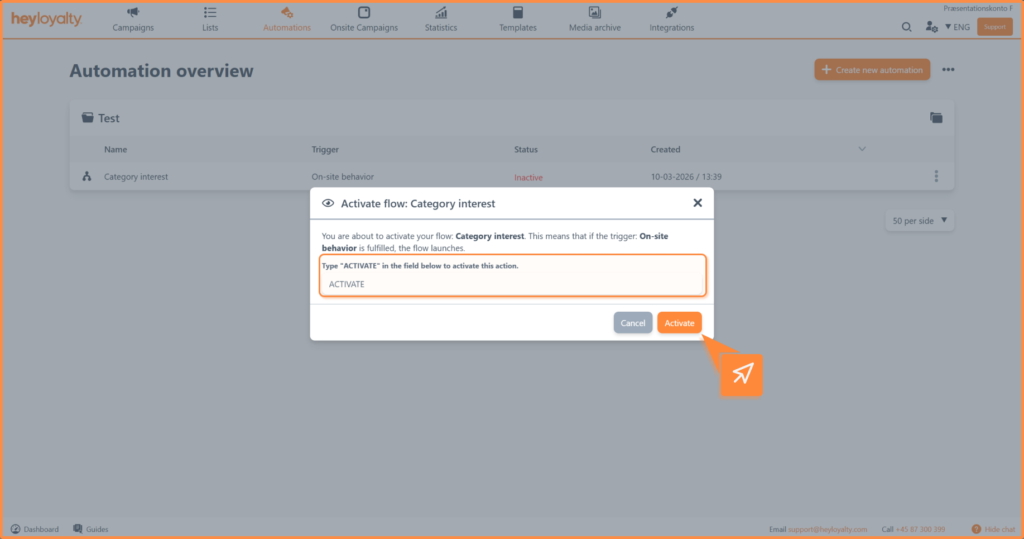Open user settings icon in header
This screenshot has height=539, width=1024.
(931, 27)
